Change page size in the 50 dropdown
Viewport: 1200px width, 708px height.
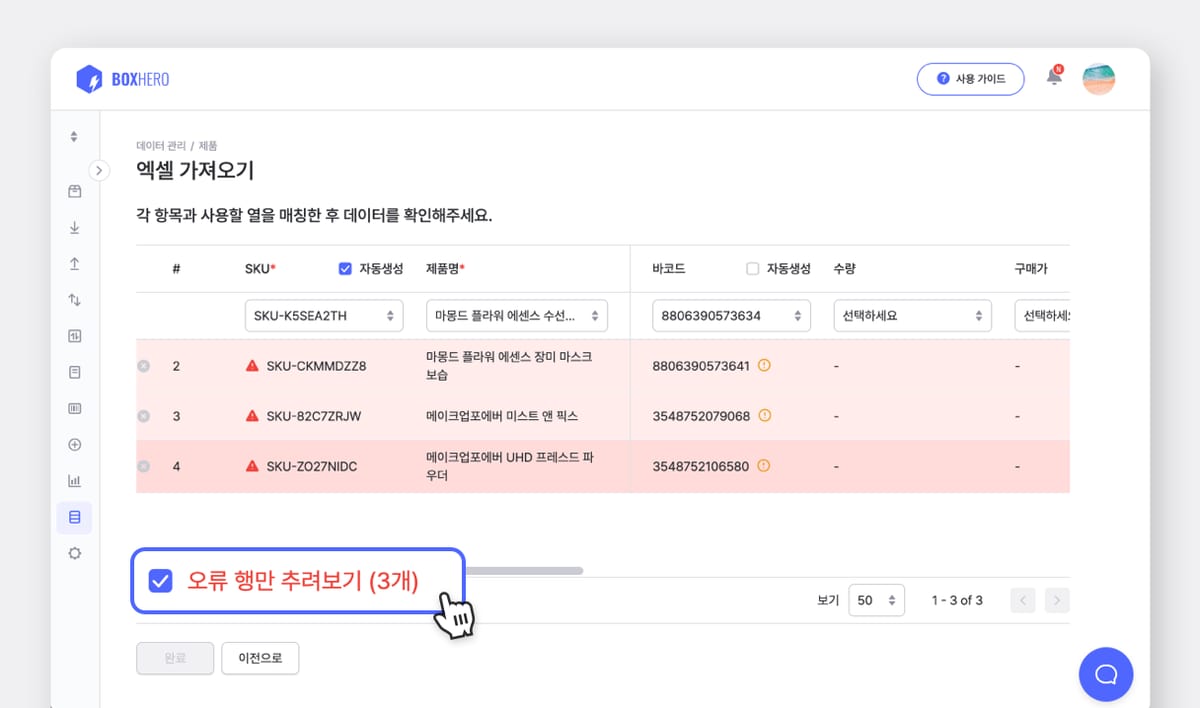(876, 600)
